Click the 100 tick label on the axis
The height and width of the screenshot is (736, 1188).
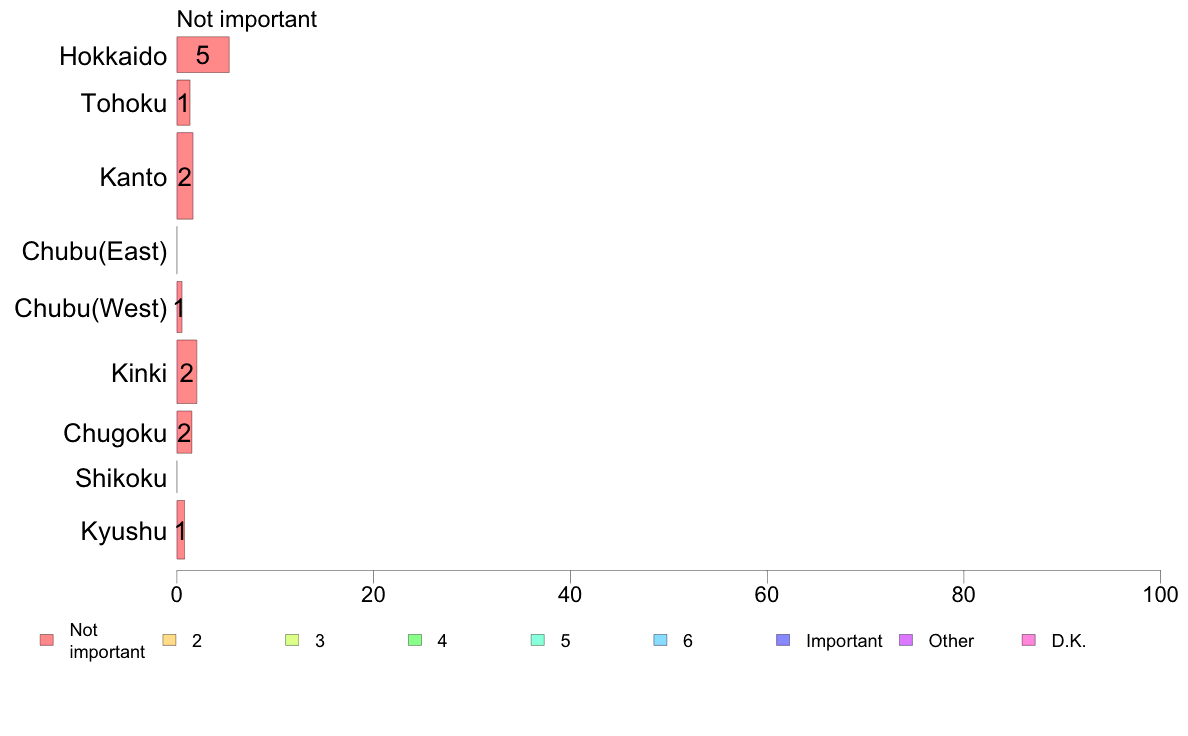pos(1160,594)
